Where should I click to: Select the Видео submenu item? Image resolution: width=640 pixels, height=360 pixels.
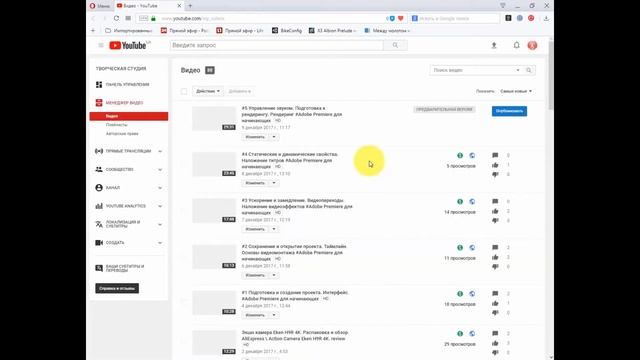(129, 116)
